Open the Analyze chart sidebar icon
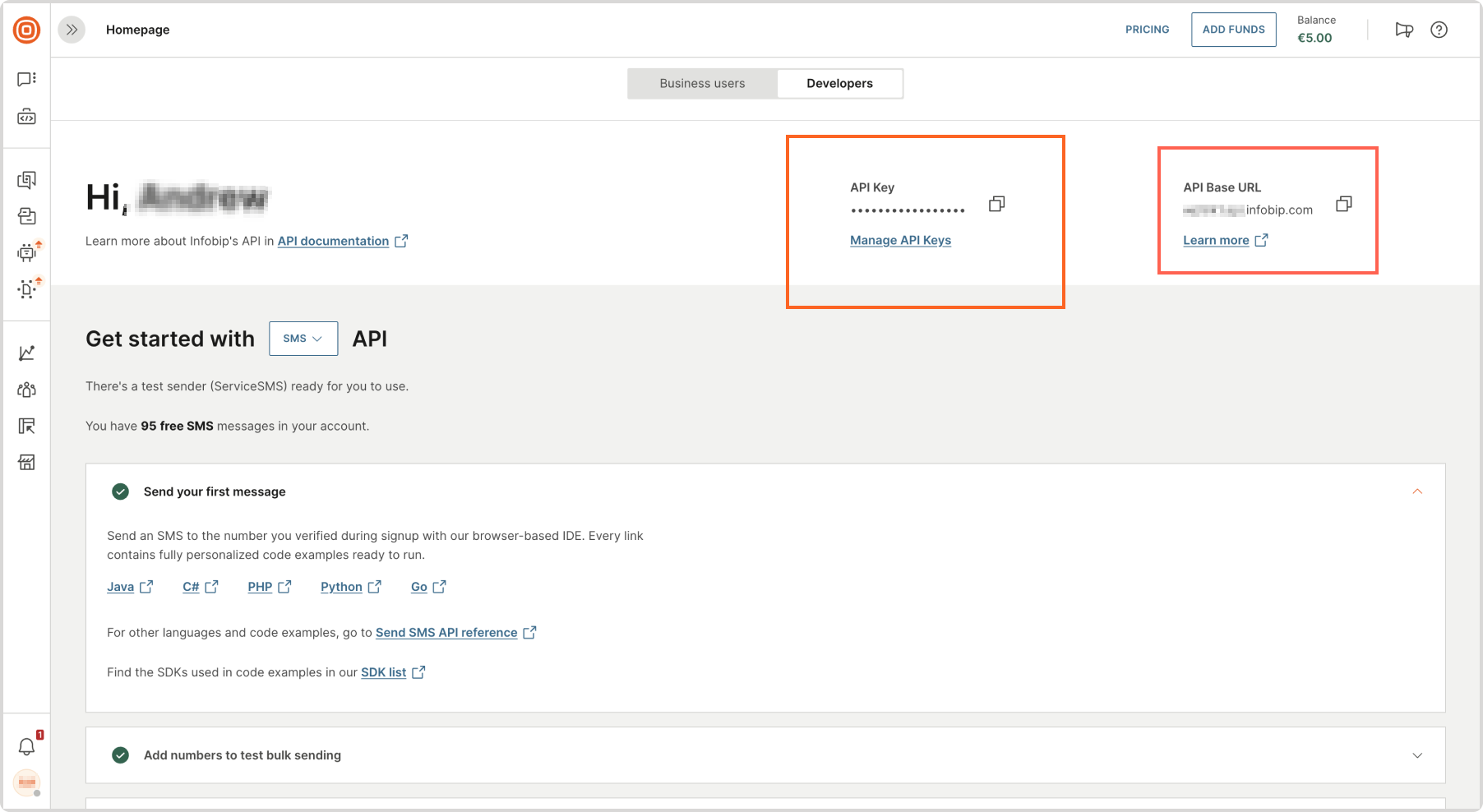The height and width of the screenshot is (812, 1483). pyautogui.click(x=26, y=353)
